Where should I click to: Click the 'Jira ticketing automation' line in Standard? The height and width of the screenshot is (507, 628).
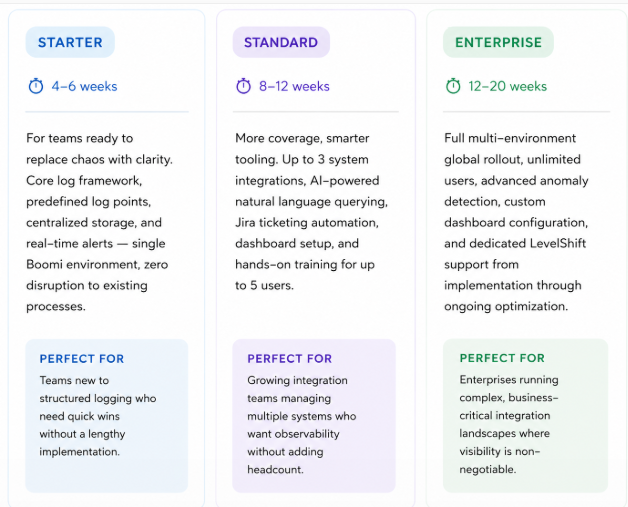tap(307, 223)
